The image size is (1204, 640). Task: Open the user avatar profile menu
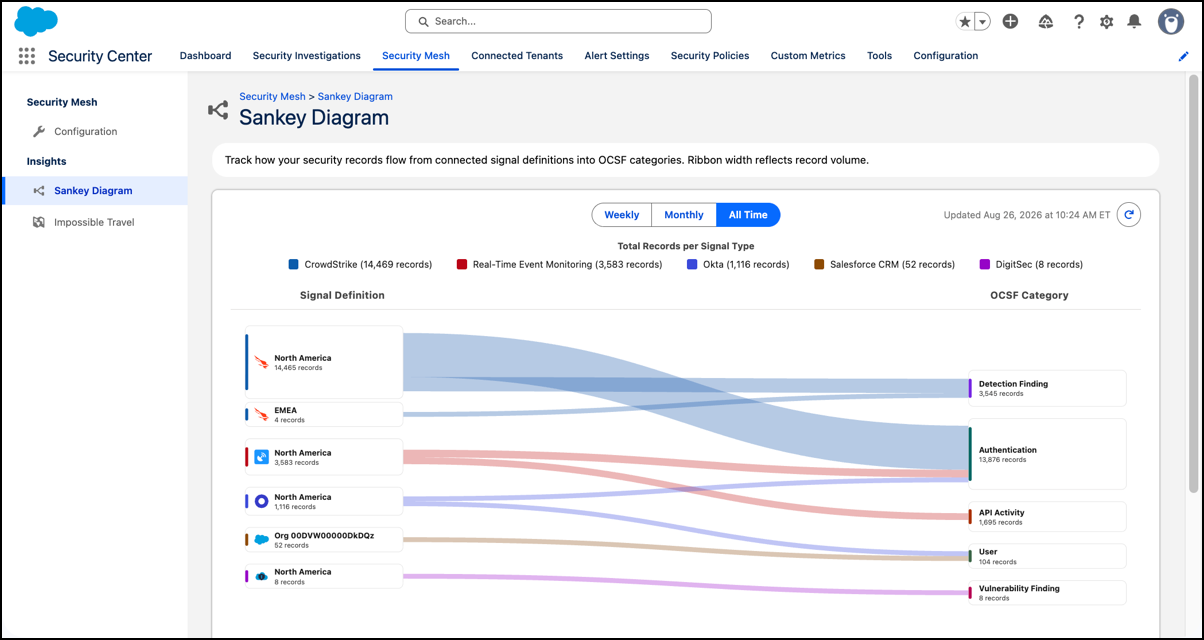pyautogui.click(x=1171, y=21)
